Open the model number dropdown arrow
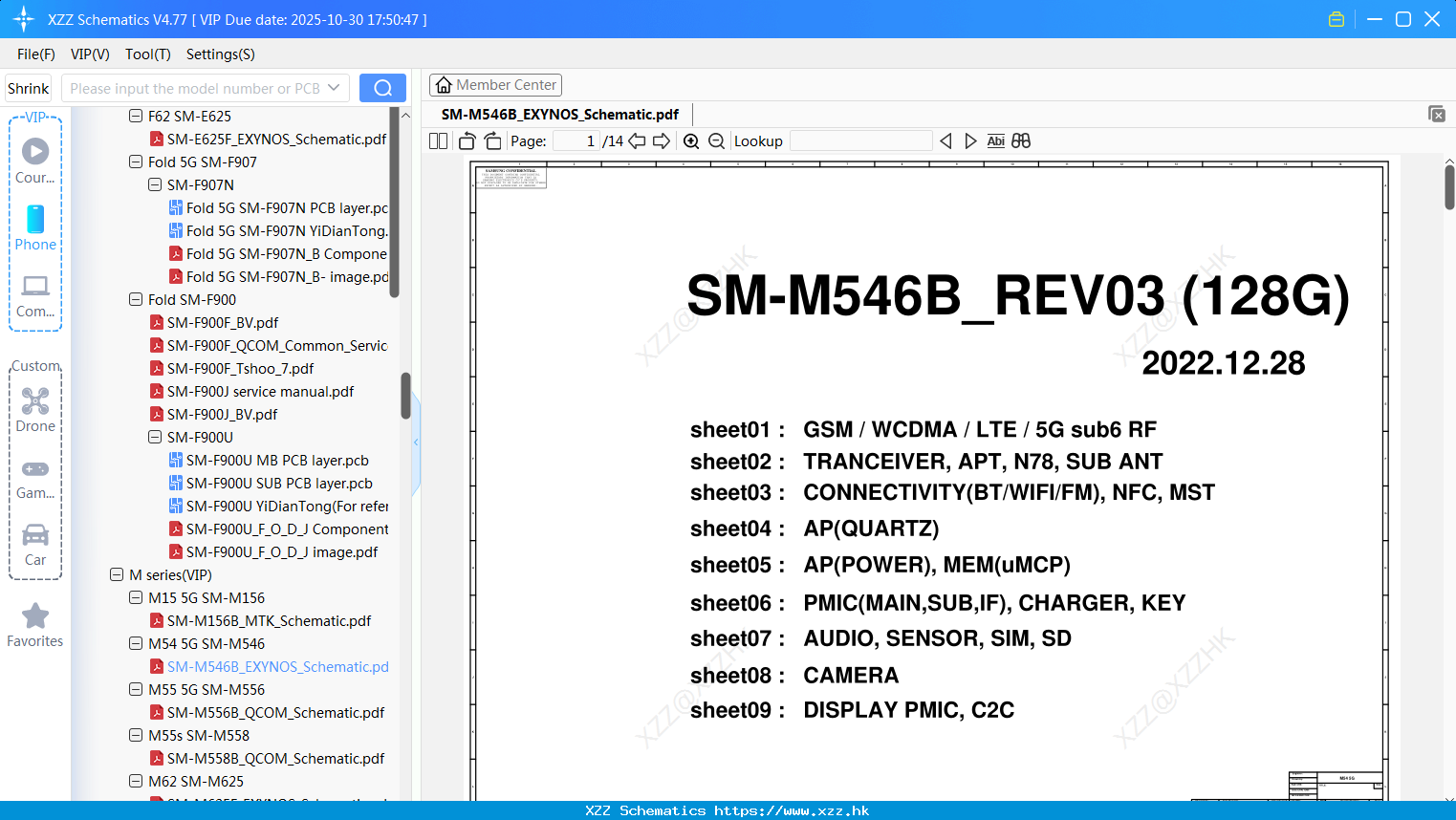Screen dimensions: 1456x820 334,88
